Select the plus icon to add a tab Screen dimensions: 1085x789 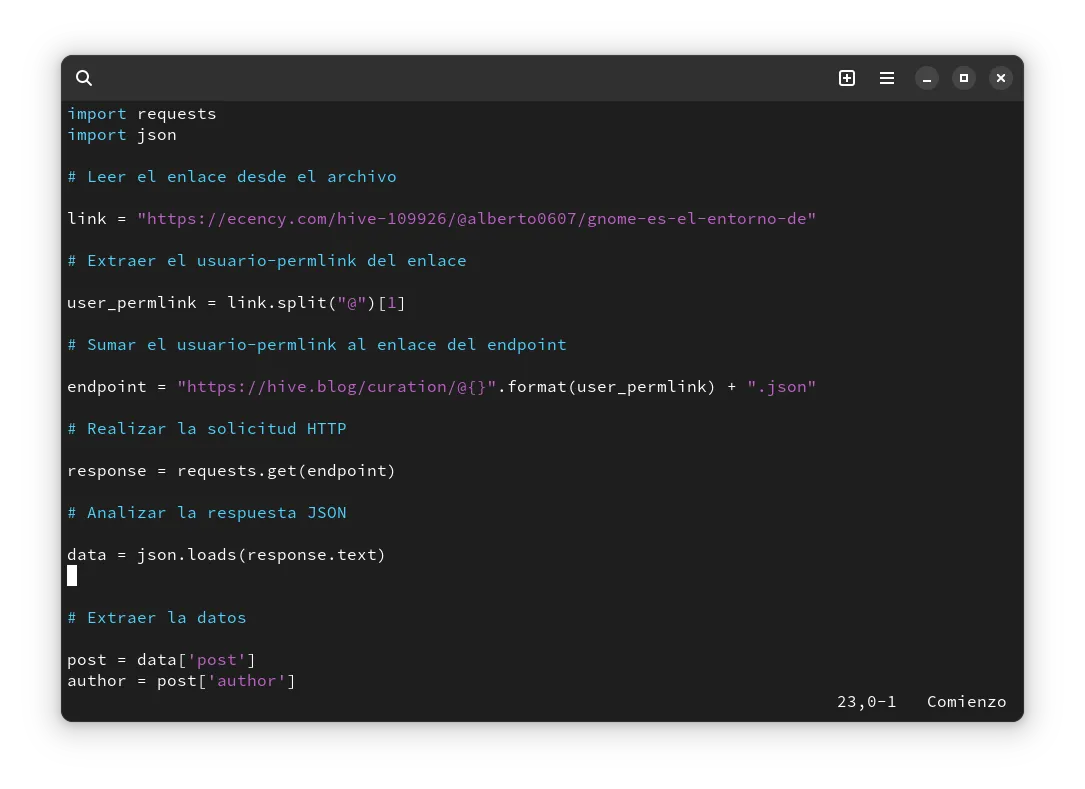point(846,77)
